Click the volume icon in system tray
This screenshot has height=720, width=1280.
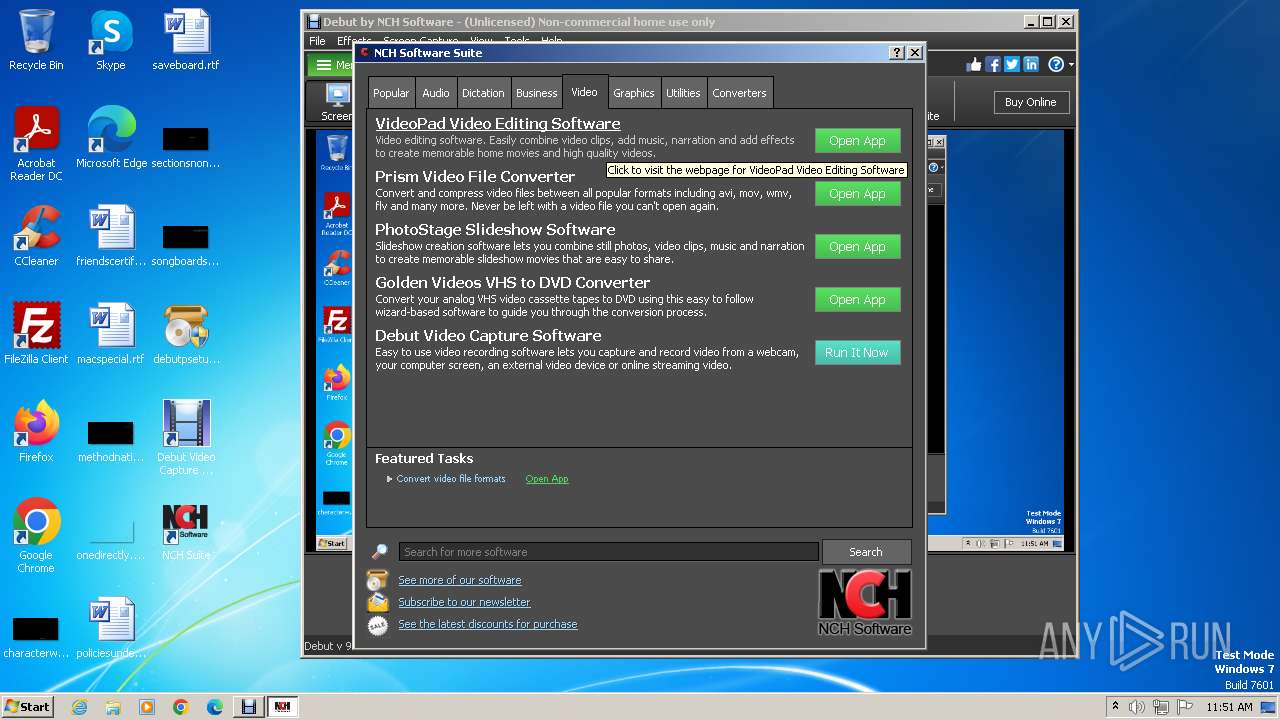pos(1137,707)
